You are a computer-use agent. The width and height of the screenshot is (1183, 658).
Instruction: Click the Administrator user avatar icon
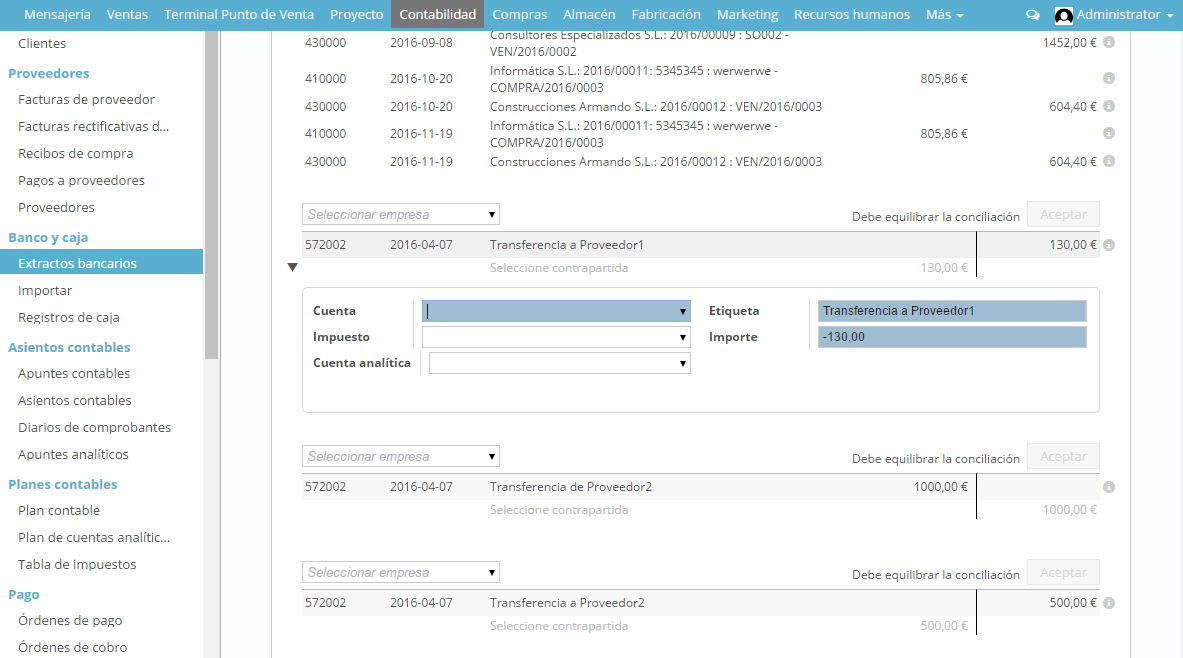[x=1064, y=15]
